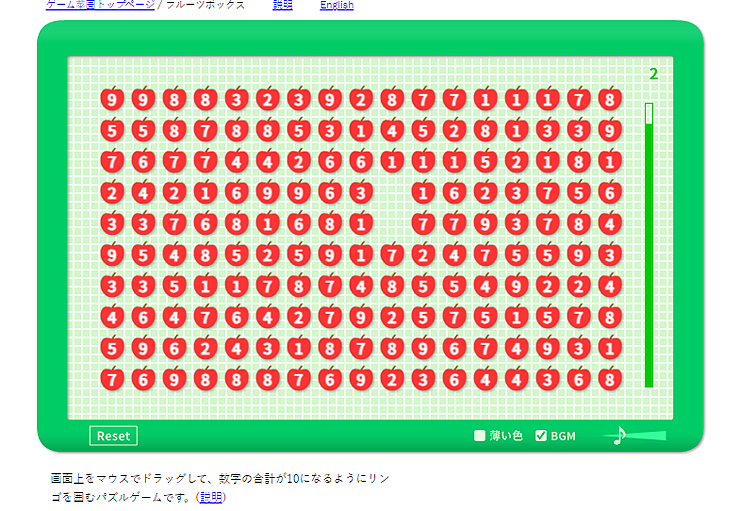The image size is (740, 511).
Task: Click the last apple (4) of the seventh row
Action: (610, 286)
